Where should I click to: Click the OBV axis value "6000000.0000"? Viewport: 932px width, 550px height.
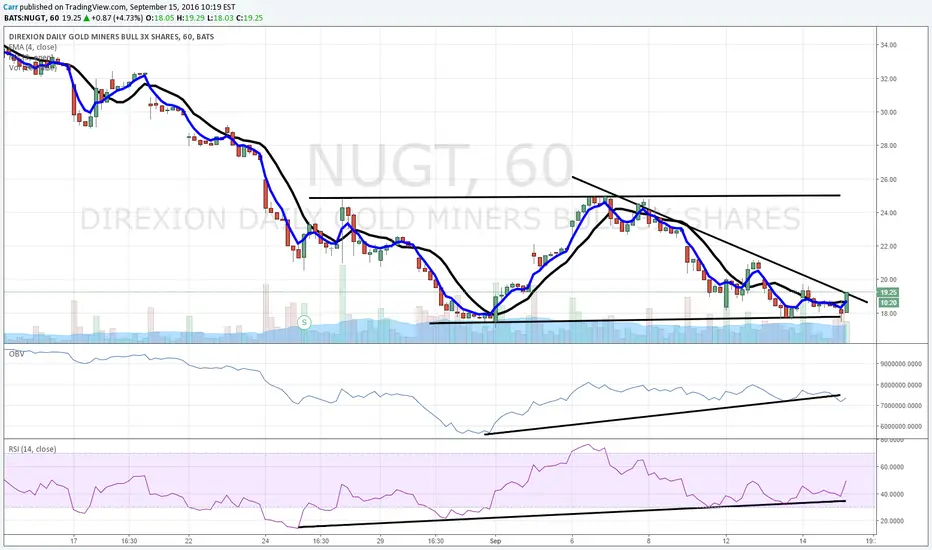pos(902,427)
